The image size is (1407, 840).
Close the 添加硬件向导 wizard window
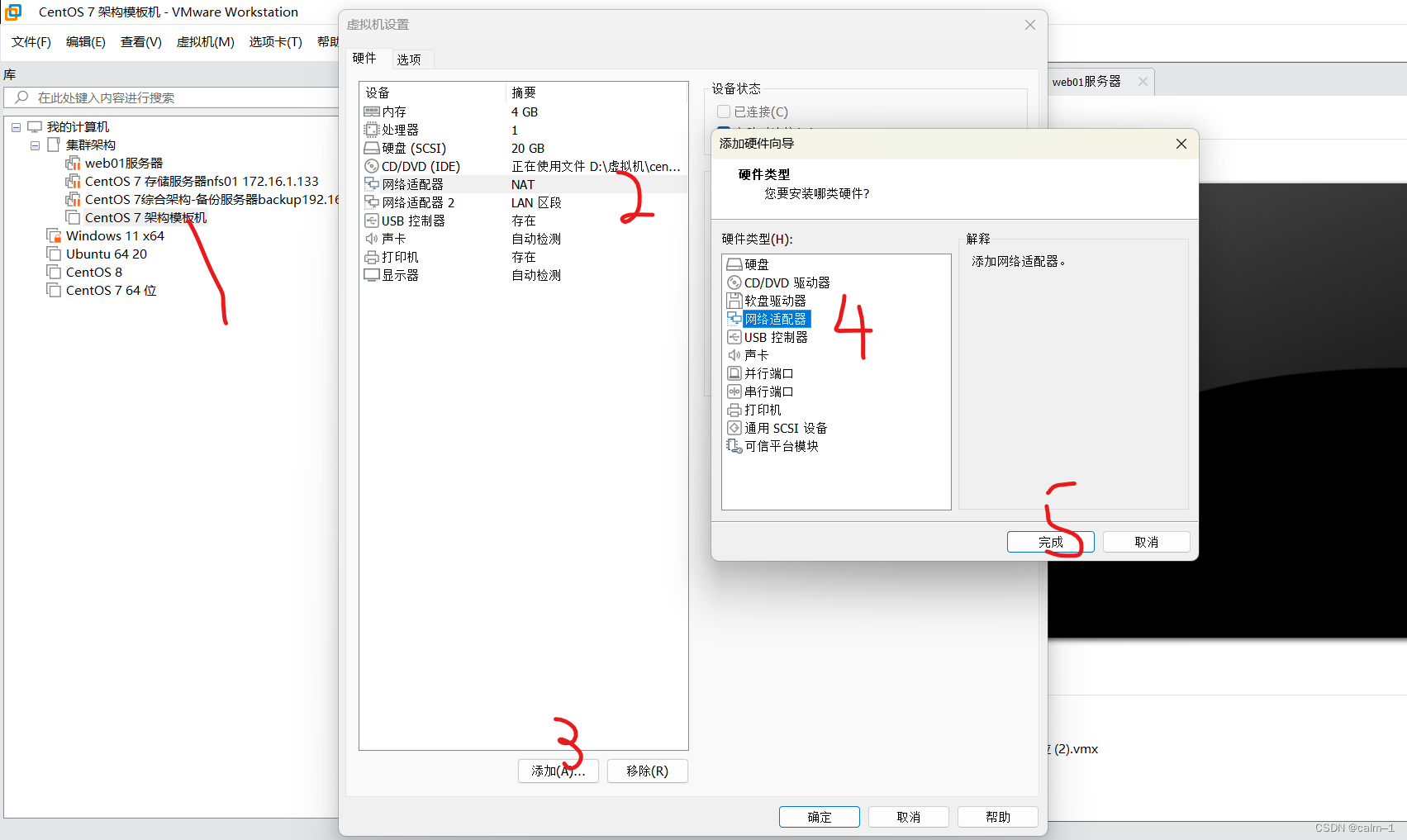point(1181,144)
